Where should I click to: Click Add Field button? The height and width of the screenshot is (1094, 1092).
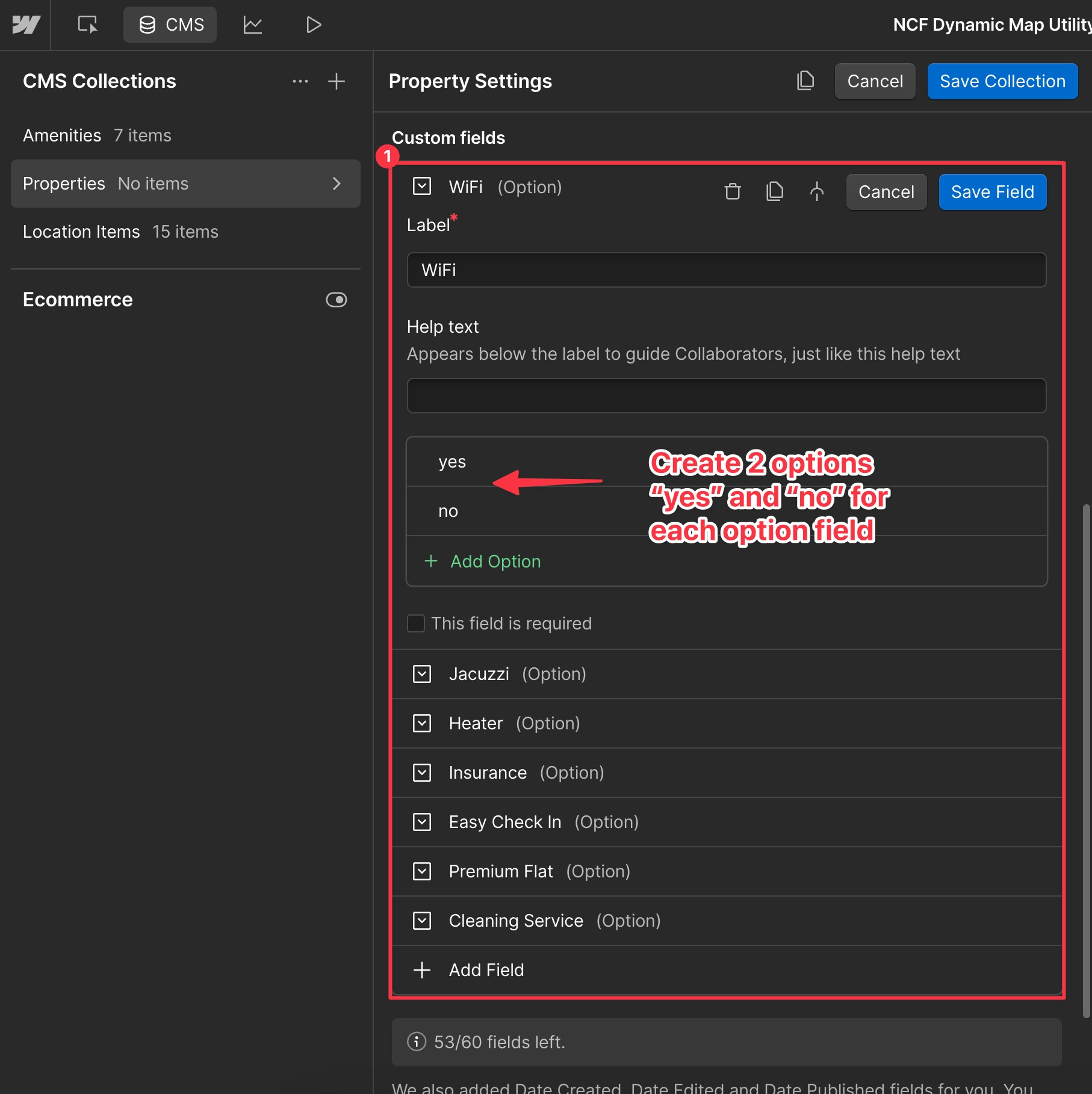tap(726, 970)
